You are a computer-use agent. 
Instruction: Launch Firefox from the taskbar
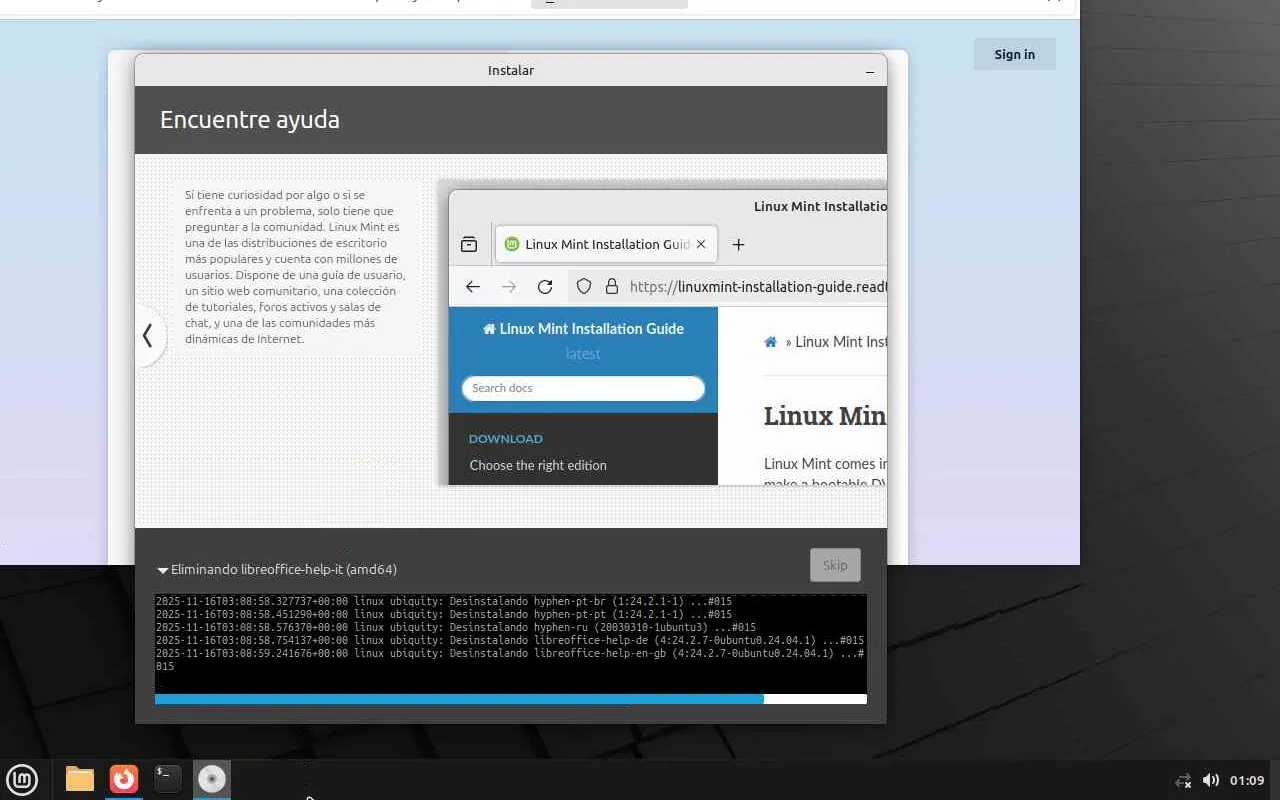click(124, 779)
